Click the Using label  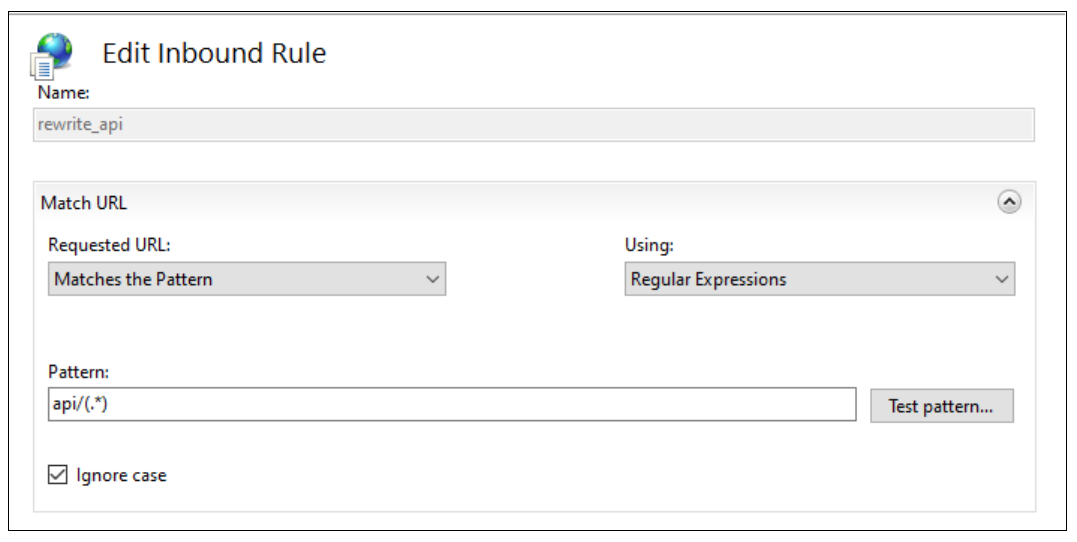coord(649,245)
